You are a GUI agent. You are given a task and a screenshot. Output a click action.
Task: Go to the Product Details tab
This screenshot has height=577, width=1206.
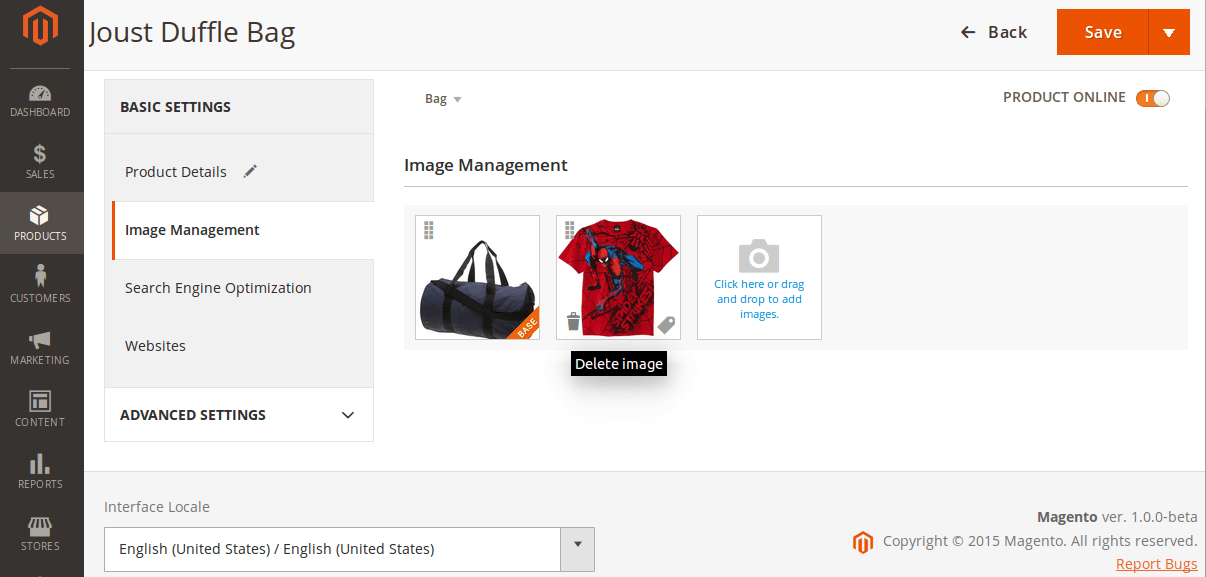(x=176, y=172)
